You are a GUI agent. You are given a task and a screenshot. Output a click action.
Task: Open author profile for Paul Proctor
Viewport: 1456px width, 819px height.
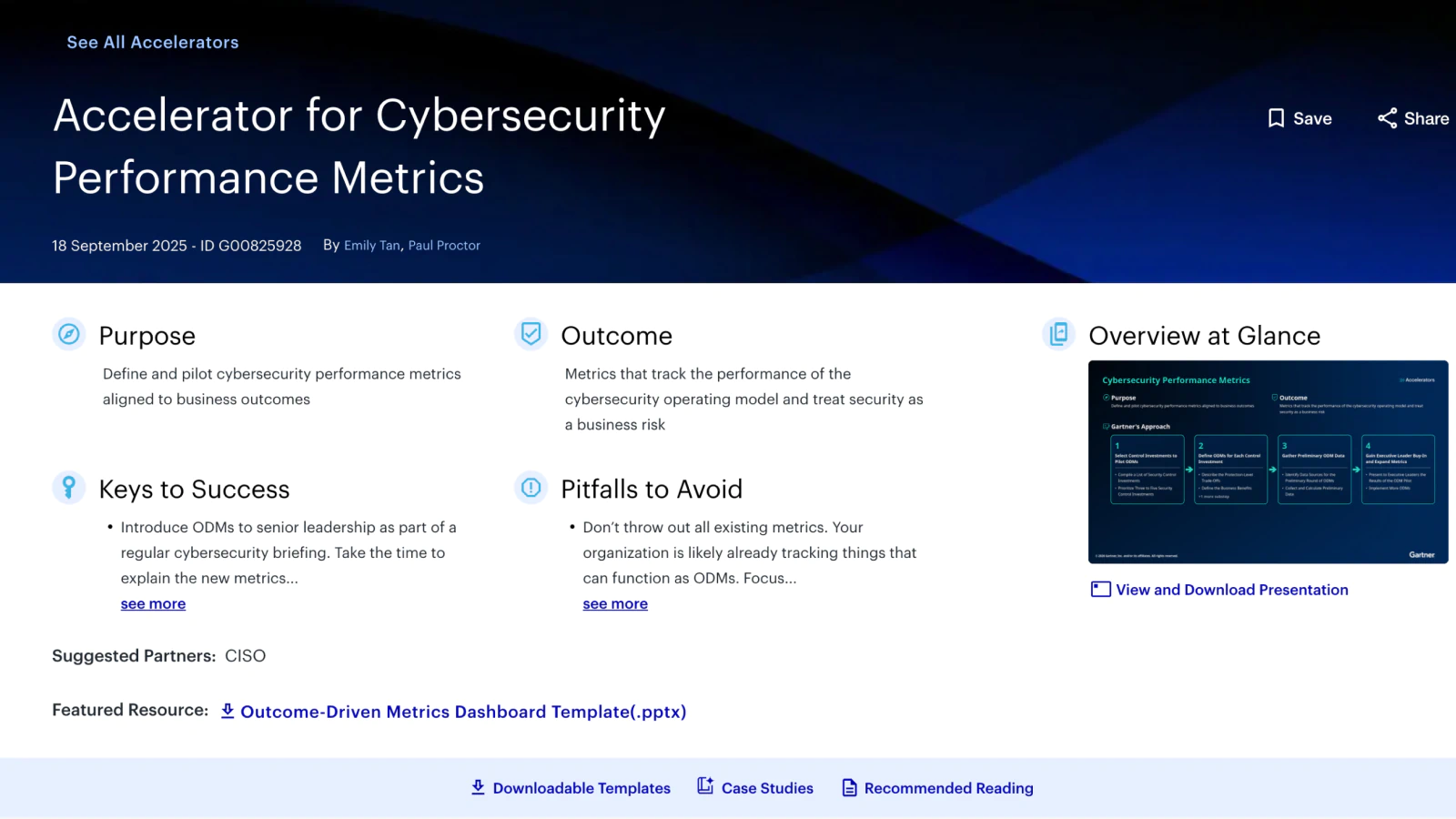(x=444, y=245)
